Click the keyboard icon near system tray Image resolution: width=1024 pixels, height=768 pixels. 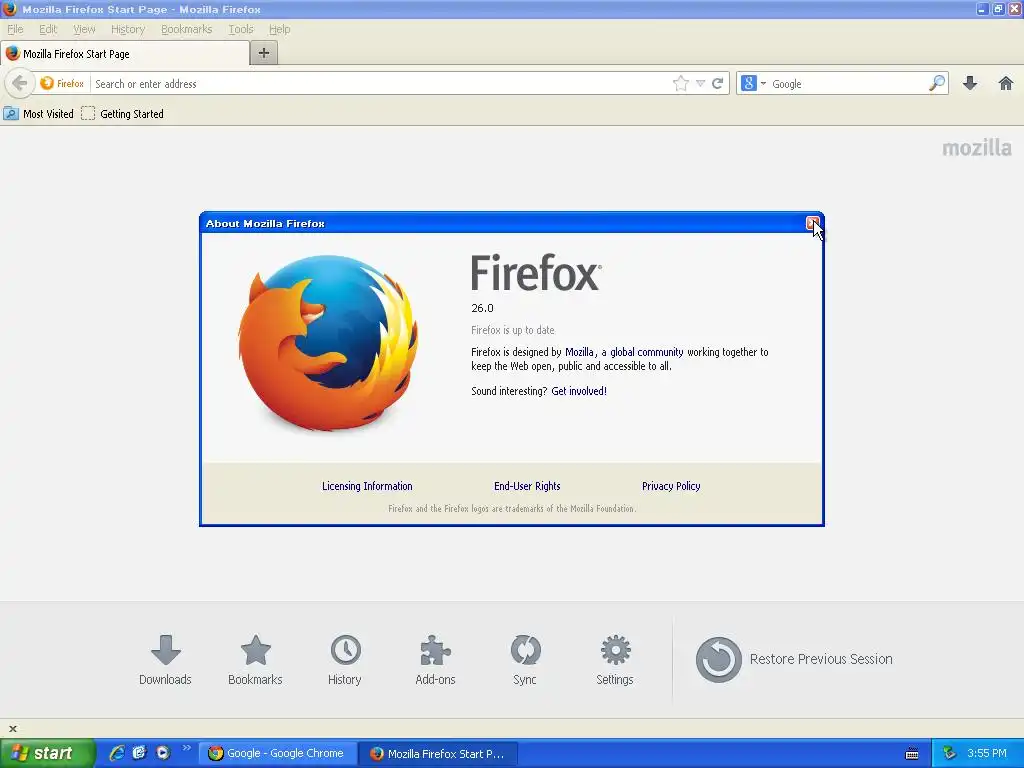(912, 754)
